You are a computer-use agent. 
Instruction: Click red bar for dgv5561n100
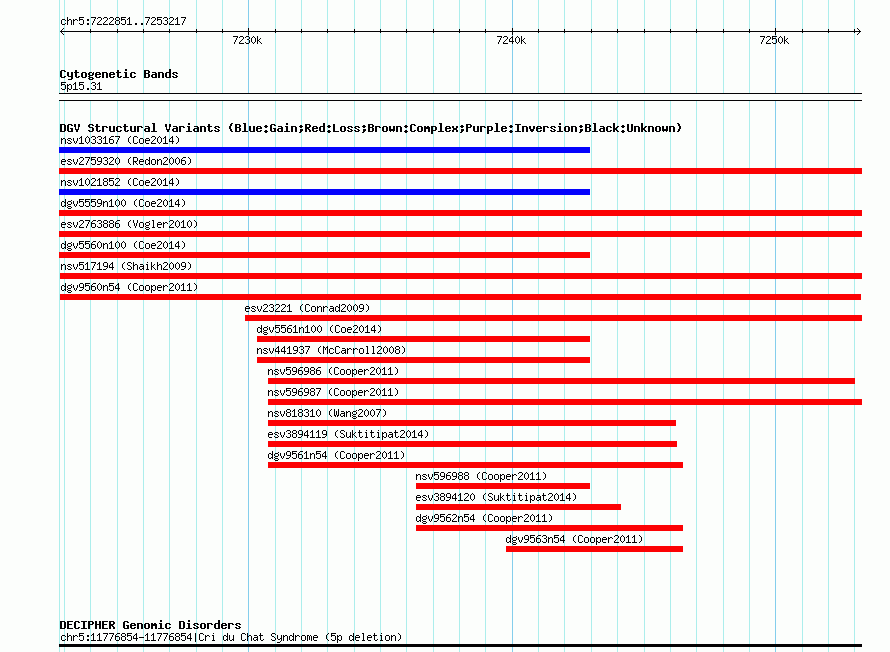pos(423,339)
